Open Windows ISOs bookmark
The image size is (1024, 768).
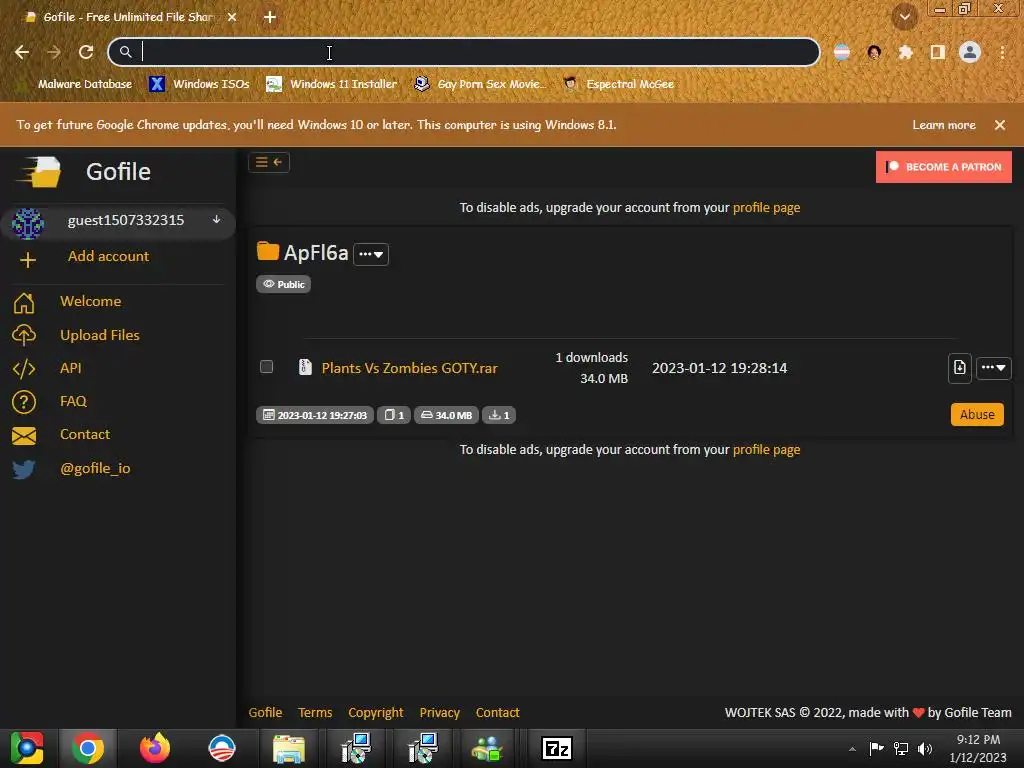click(x=199, y=84)
